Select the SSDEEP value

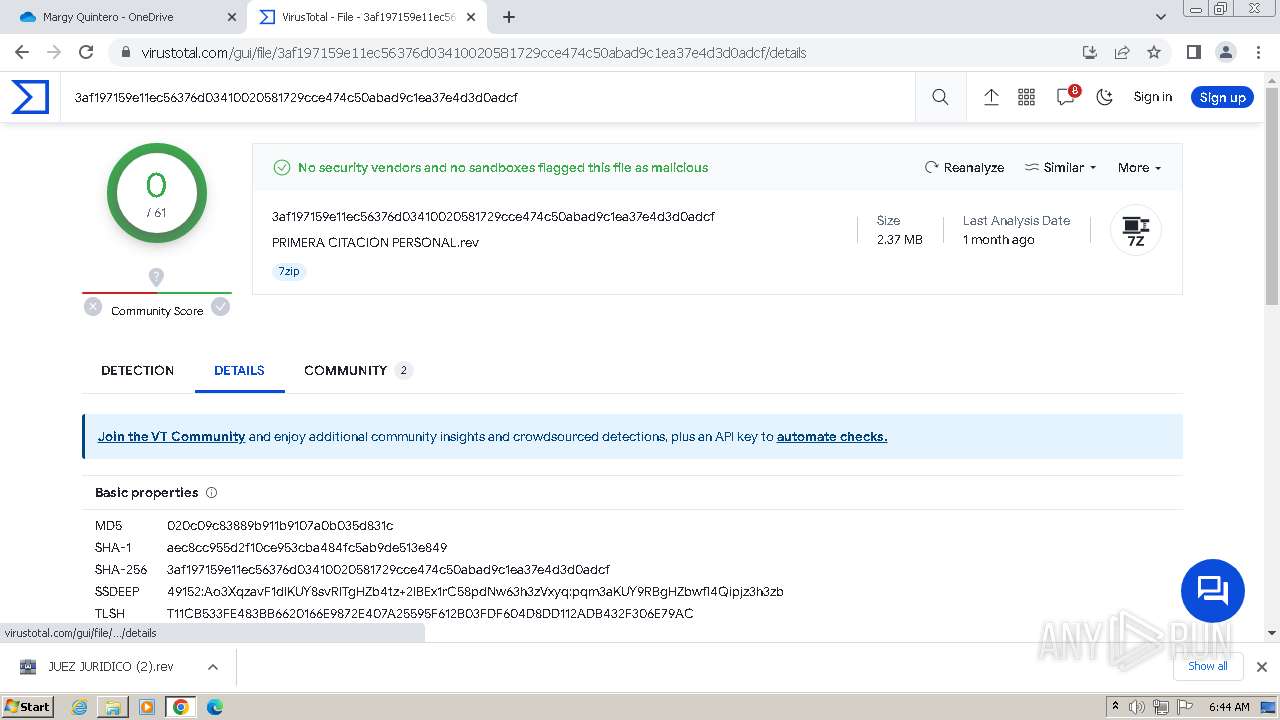pyautogui.click(x=475, y=592)
